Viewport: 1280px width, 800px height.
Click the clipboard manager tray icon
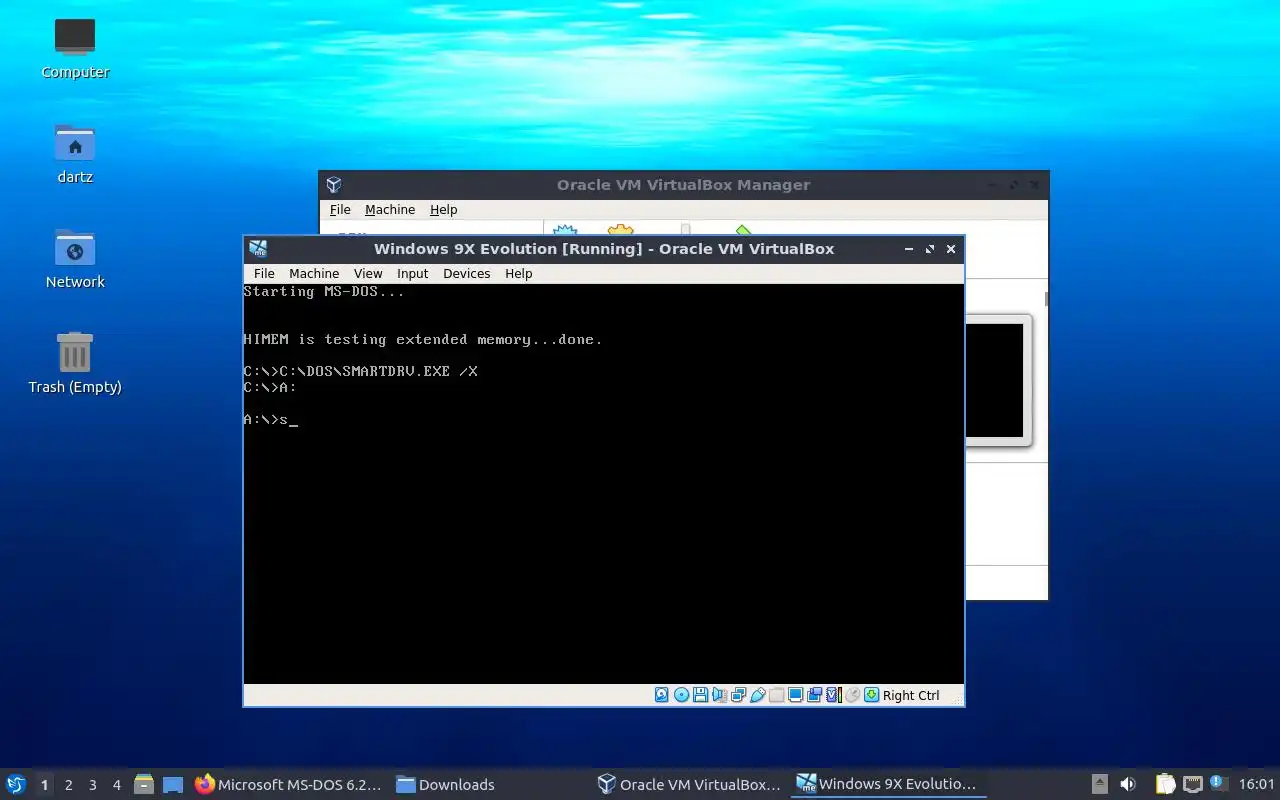(x=1165, y=785)
